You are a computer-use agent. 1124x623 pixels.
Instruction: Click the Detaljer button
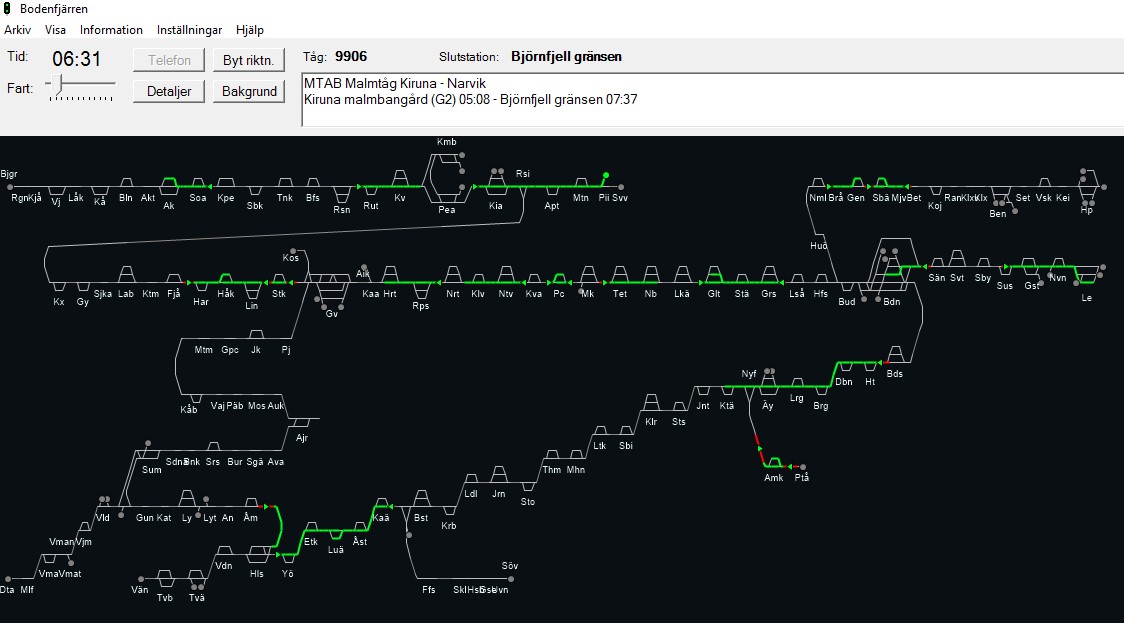point(169,91)
